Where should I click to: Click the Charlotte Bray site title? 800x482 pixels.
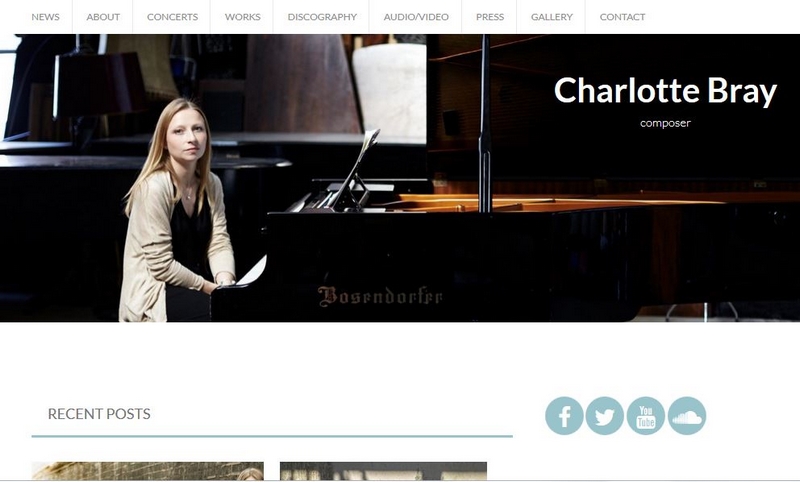[x=665, y=91]
